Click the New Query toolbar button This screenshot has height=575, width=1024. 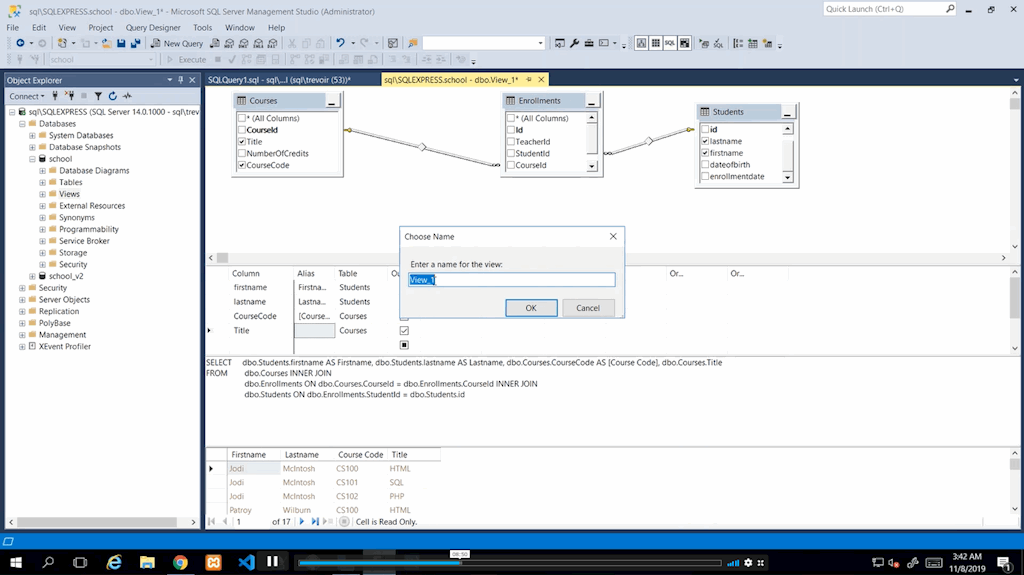pos(177,43)
